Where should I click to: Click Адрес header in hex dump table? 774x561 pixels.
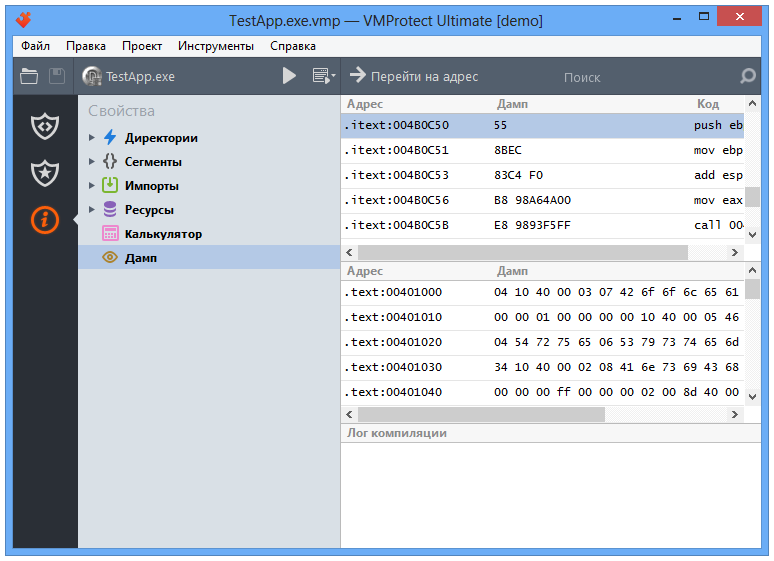tap(365, 271)
